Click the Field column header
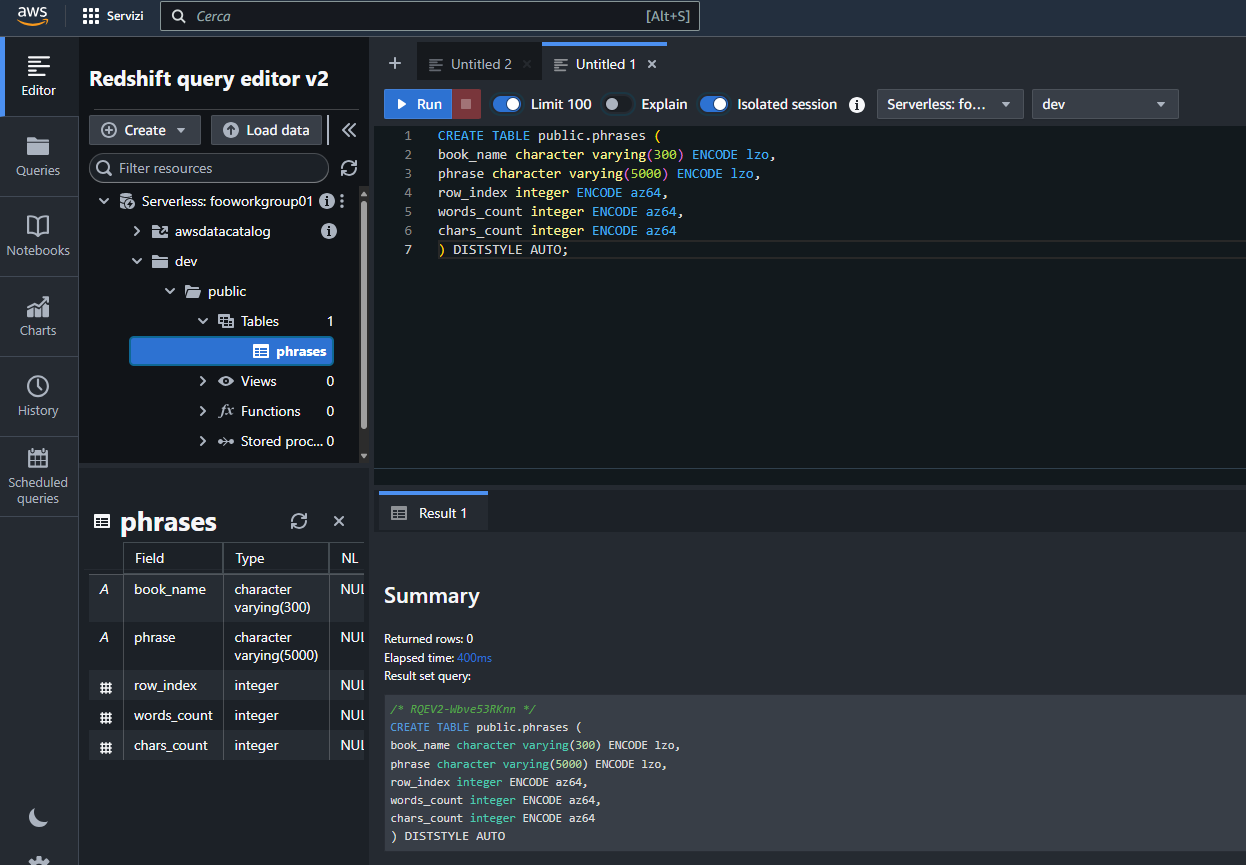Screen dimensions: 1246x865 [x=173, y=558]
